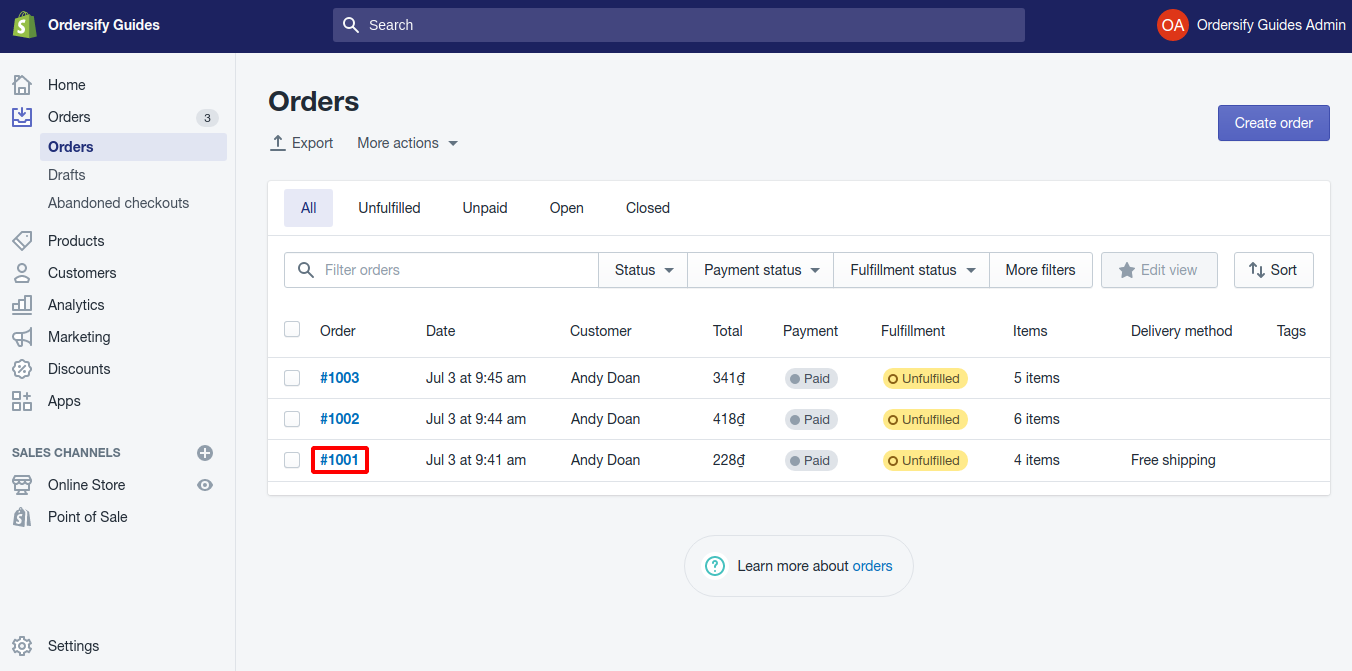This screenshot has height=671, width=1352.
Task: Open the Payment status filter dropdown
Action: [761, 270]
